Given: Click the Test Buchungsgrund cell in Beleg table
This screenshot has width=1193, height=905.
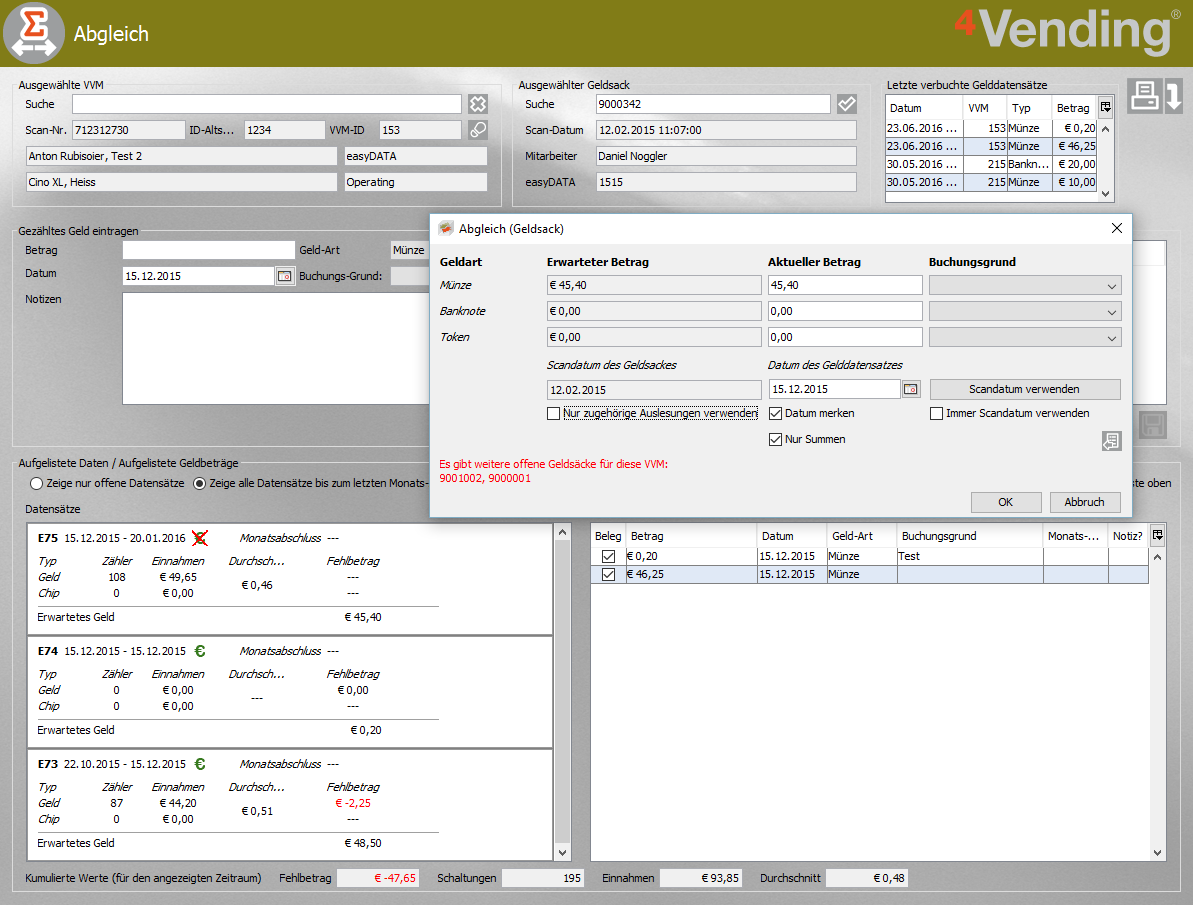Looking at the screenshot, I should pyautogui.click(x=969, y=556).
